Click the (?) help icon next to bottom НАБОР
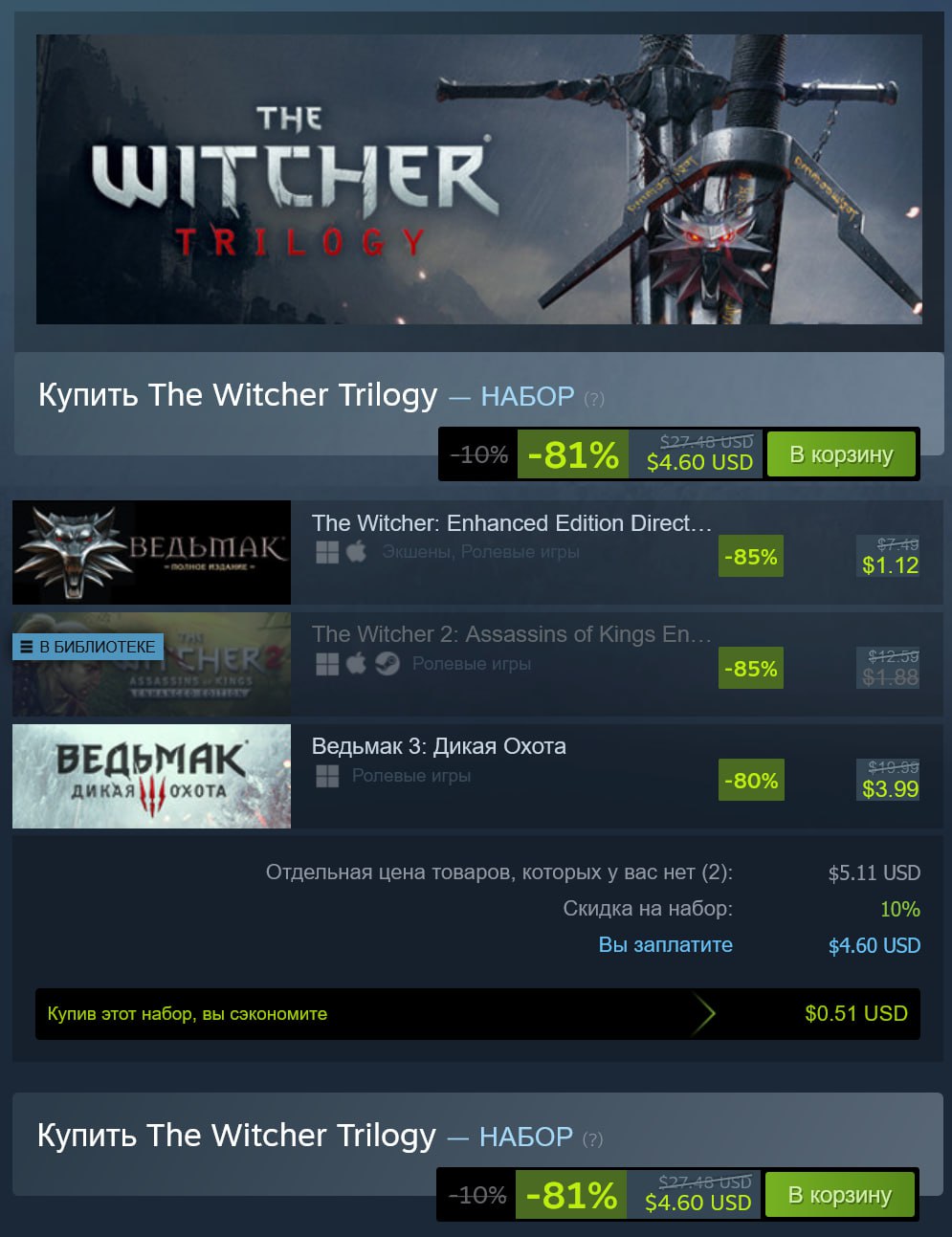This screenshot has width=952, height=1237. (x=593, y=1139)
